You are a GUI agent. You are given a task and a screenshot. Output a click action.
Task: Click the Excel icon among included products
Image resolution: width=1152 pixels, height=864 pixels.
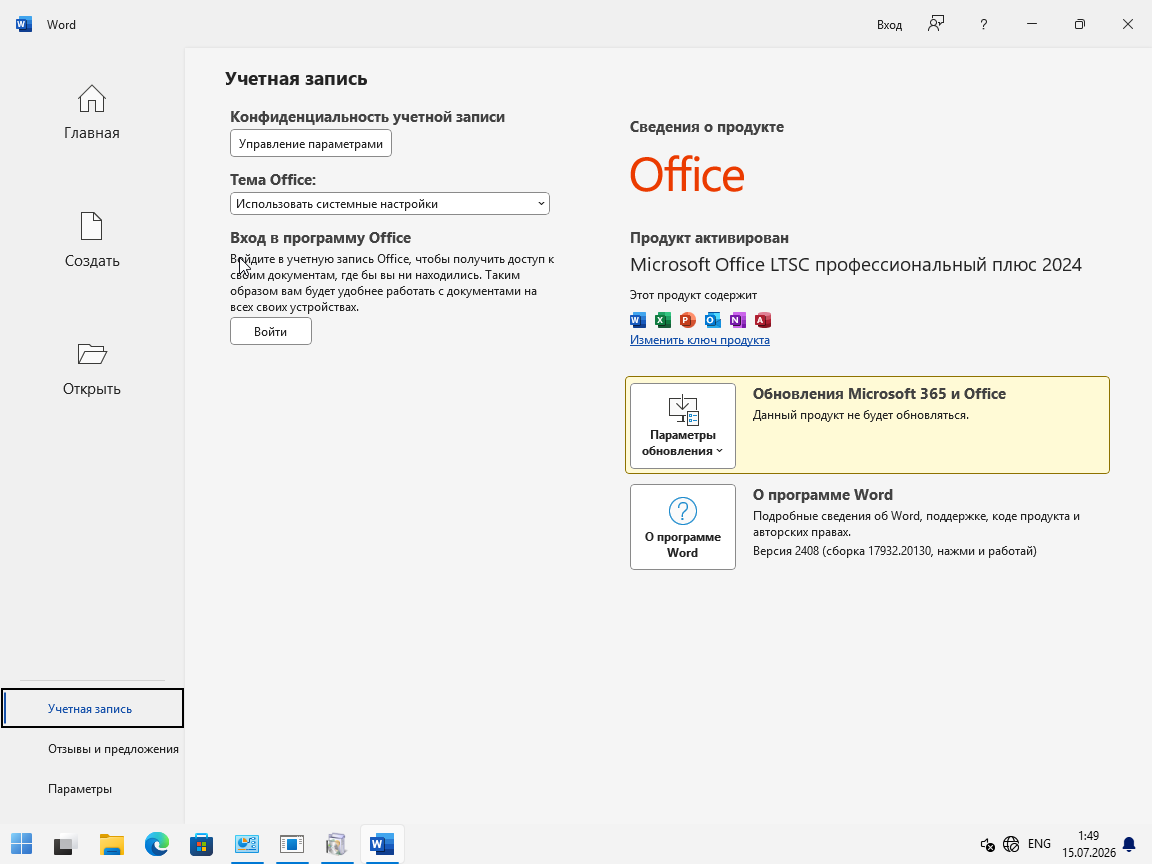point(663,320)
